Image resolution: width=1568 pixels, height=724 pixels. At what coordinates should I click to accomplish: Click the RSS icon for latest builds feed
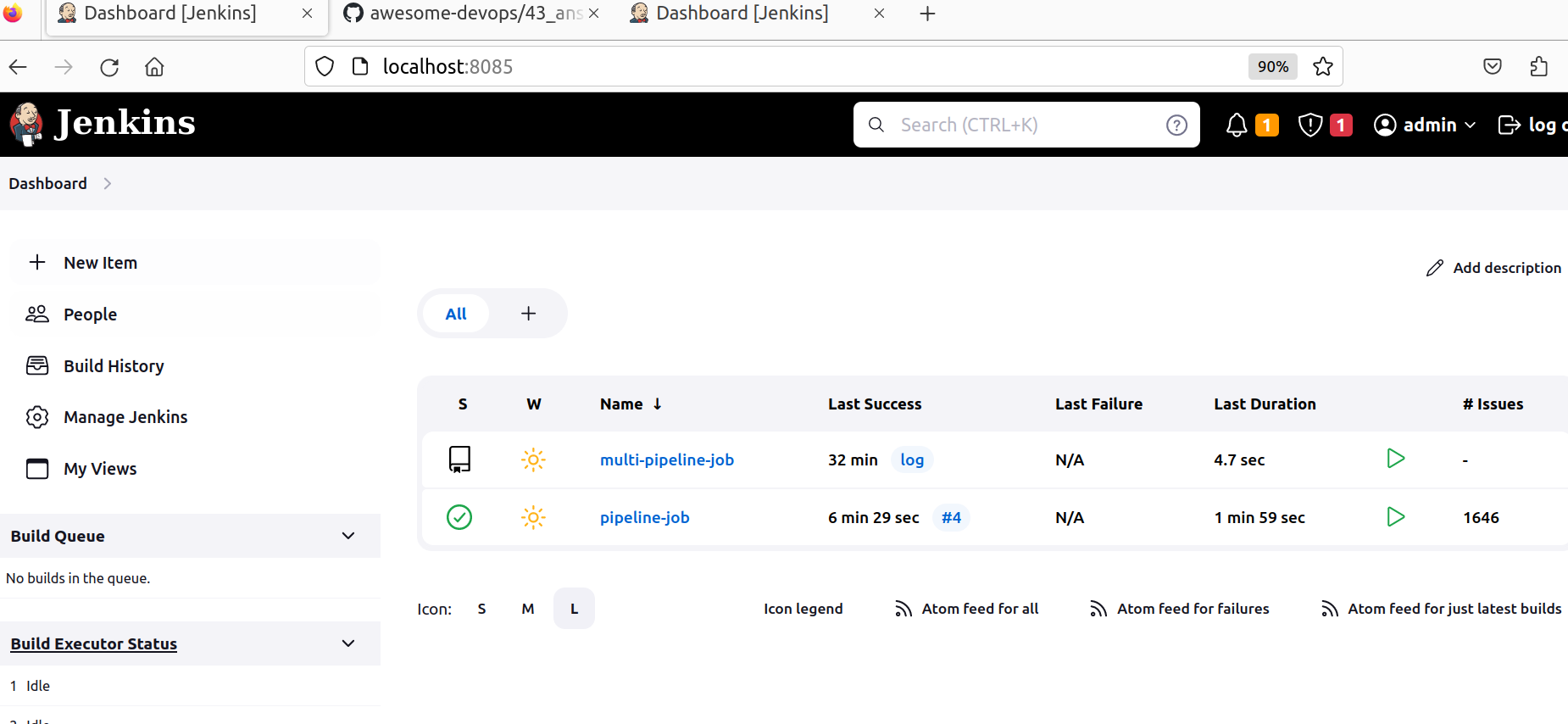(x=1330, y=609)
